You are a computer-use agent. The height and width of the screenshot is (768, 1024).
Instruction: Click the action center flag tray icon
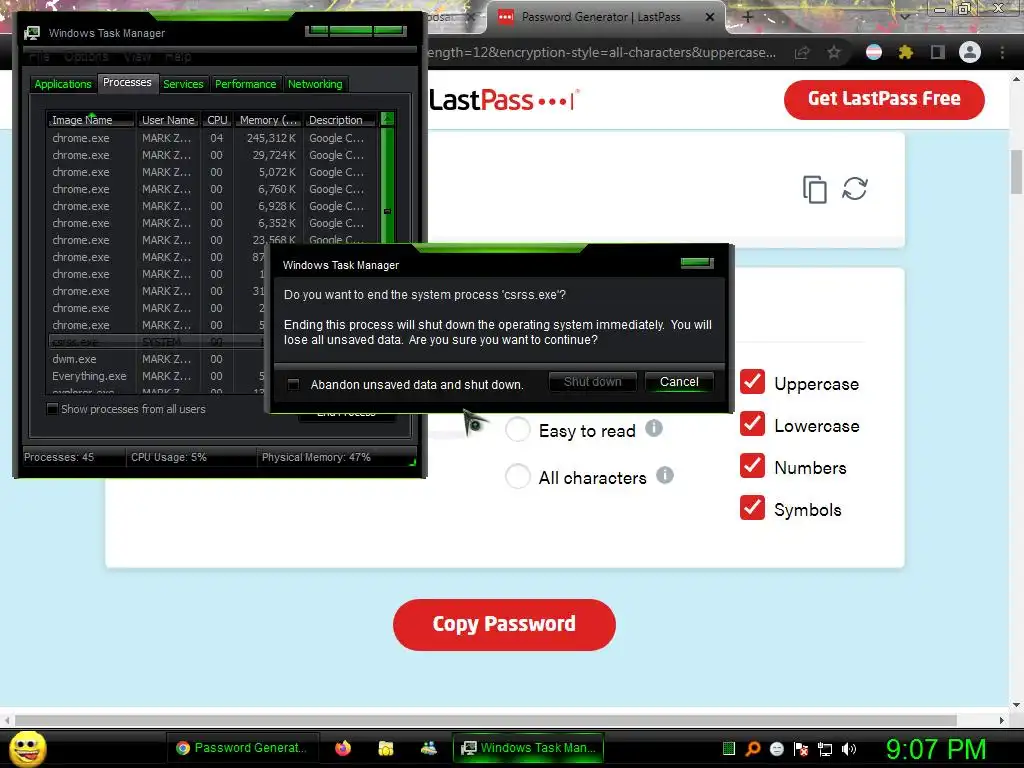point(801,749)
